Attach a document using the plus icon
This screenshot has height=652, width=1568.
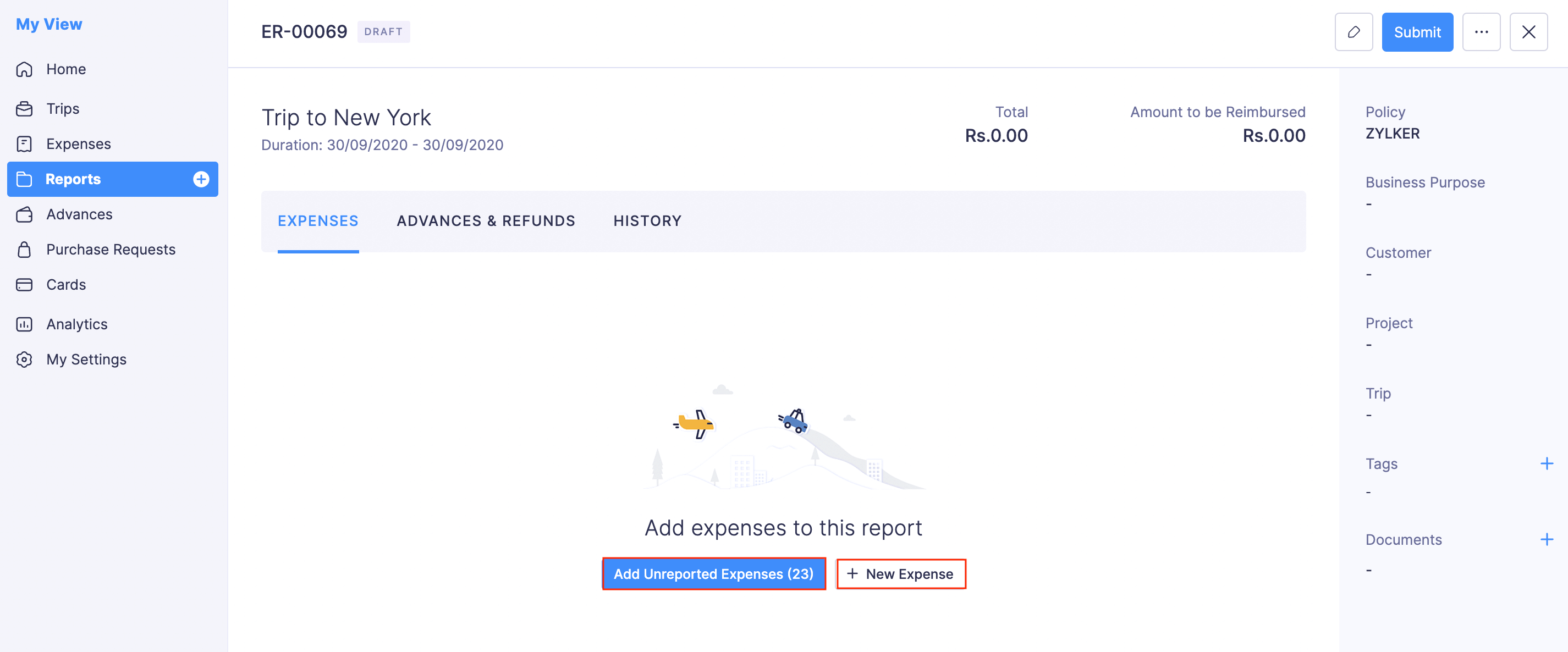(1547, 539)
